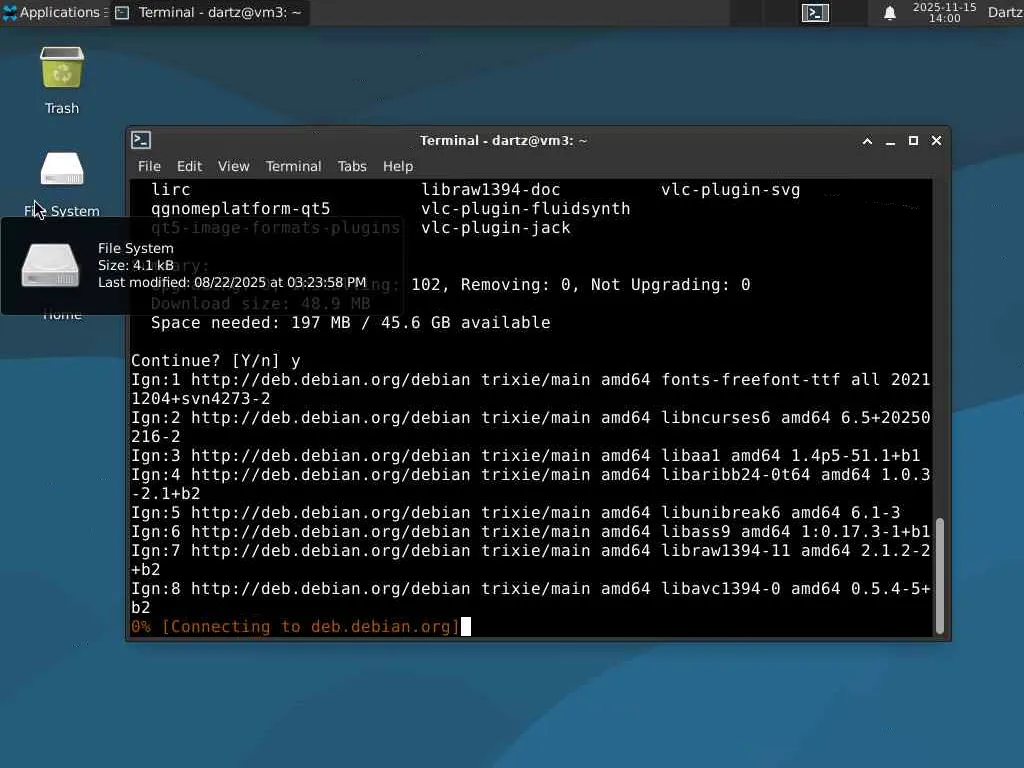
Task: Click the 'lirc' package name
Action: 170,190
